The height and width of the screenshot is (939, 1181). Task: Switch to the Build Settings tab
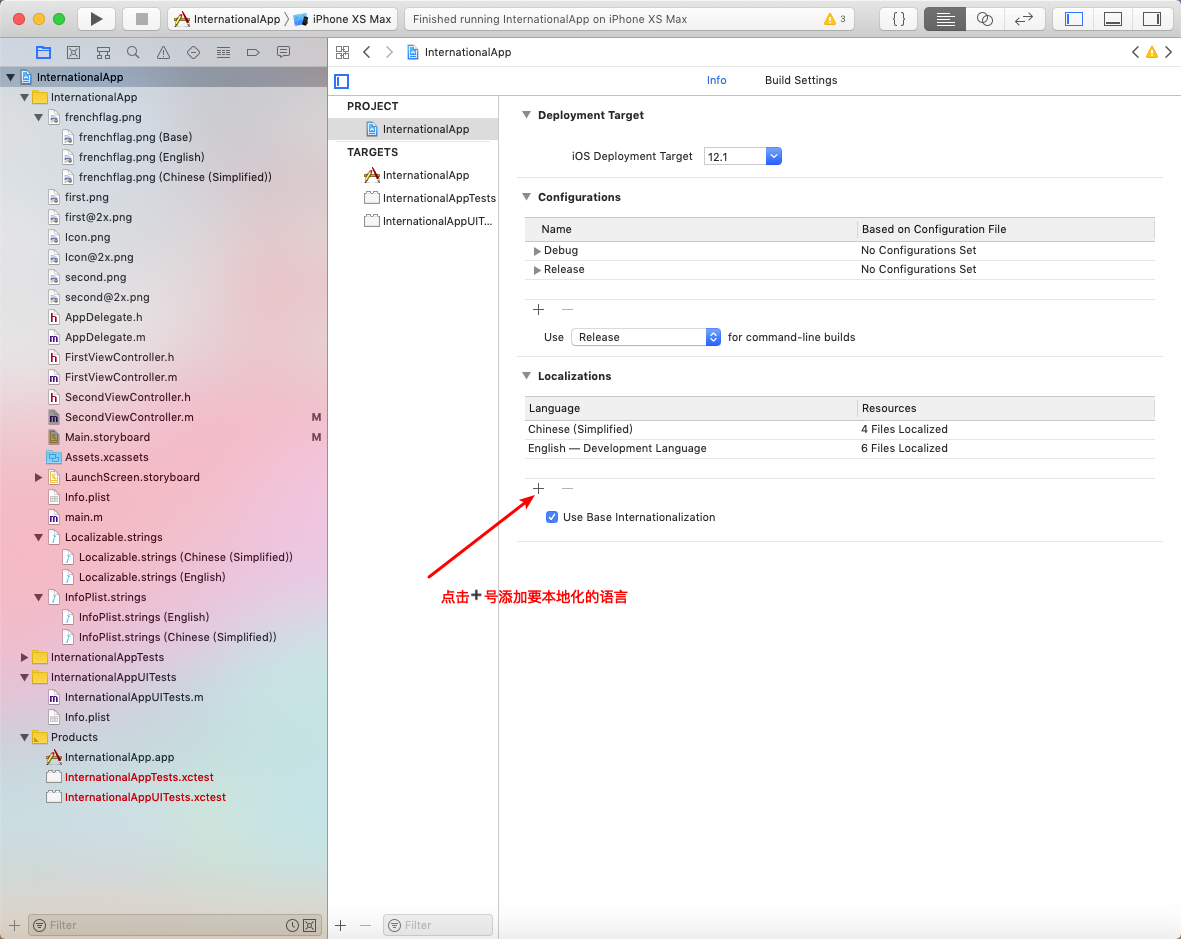[801, 80]
